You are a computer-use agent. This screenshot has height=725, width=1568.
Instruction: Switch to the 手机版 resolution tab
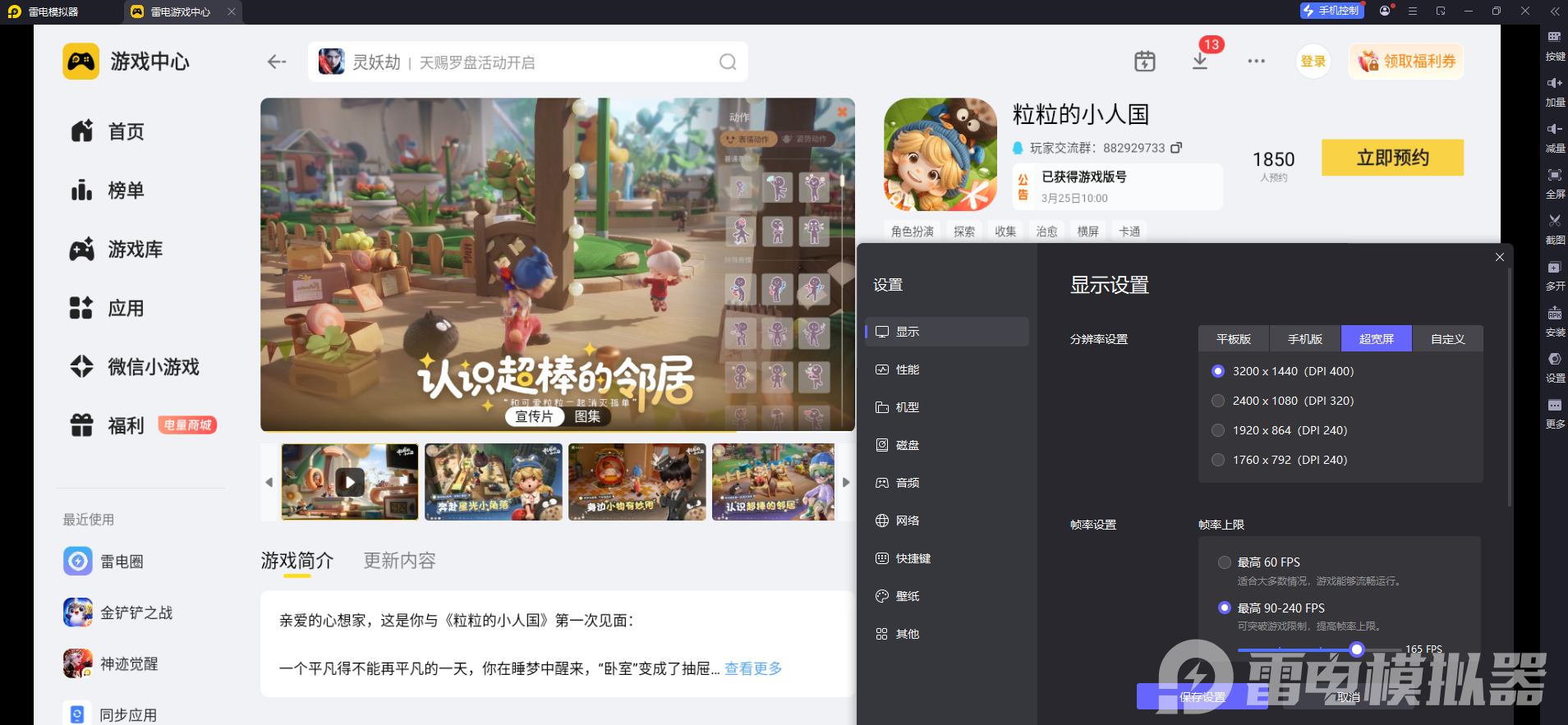(1305, 339)
